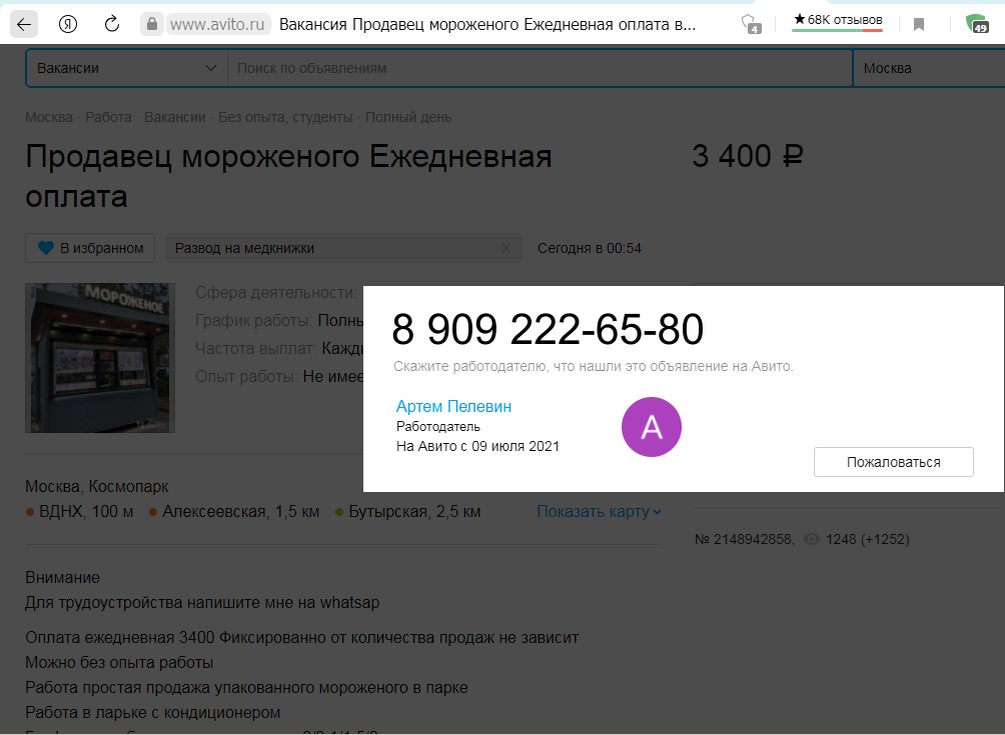This screenshot has height=735, width=1005.
Task: Open the Москва breadcrumb link
Action: click(49, 117)
